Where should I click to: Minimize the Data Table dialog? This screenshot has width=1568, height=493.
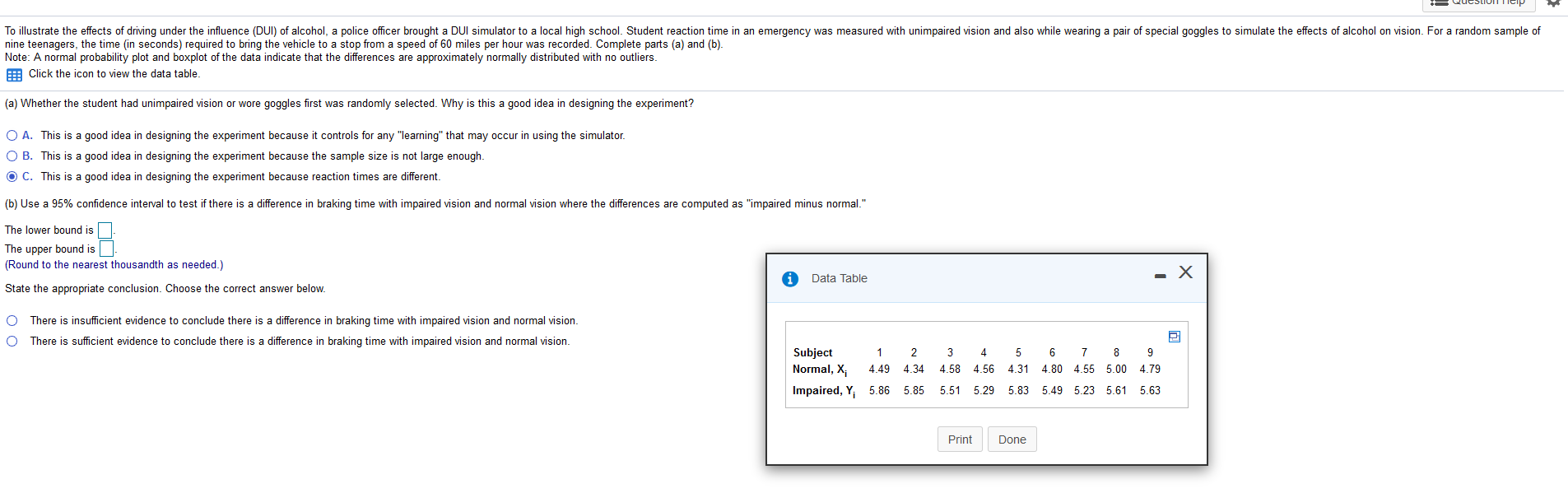click(1161, 274)
